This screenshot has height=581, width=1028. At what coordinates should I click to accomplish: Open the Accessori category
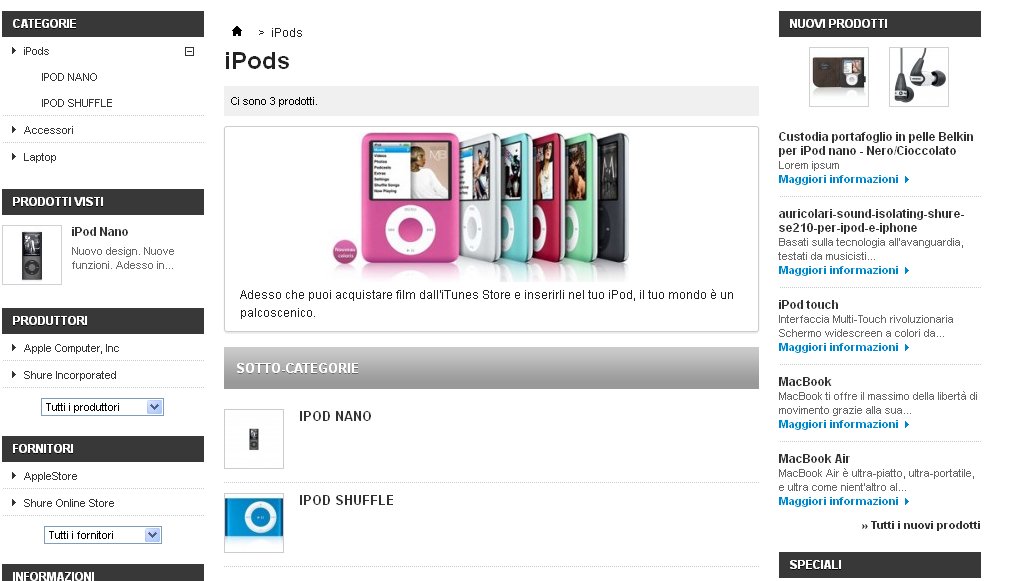click(49, 130)
